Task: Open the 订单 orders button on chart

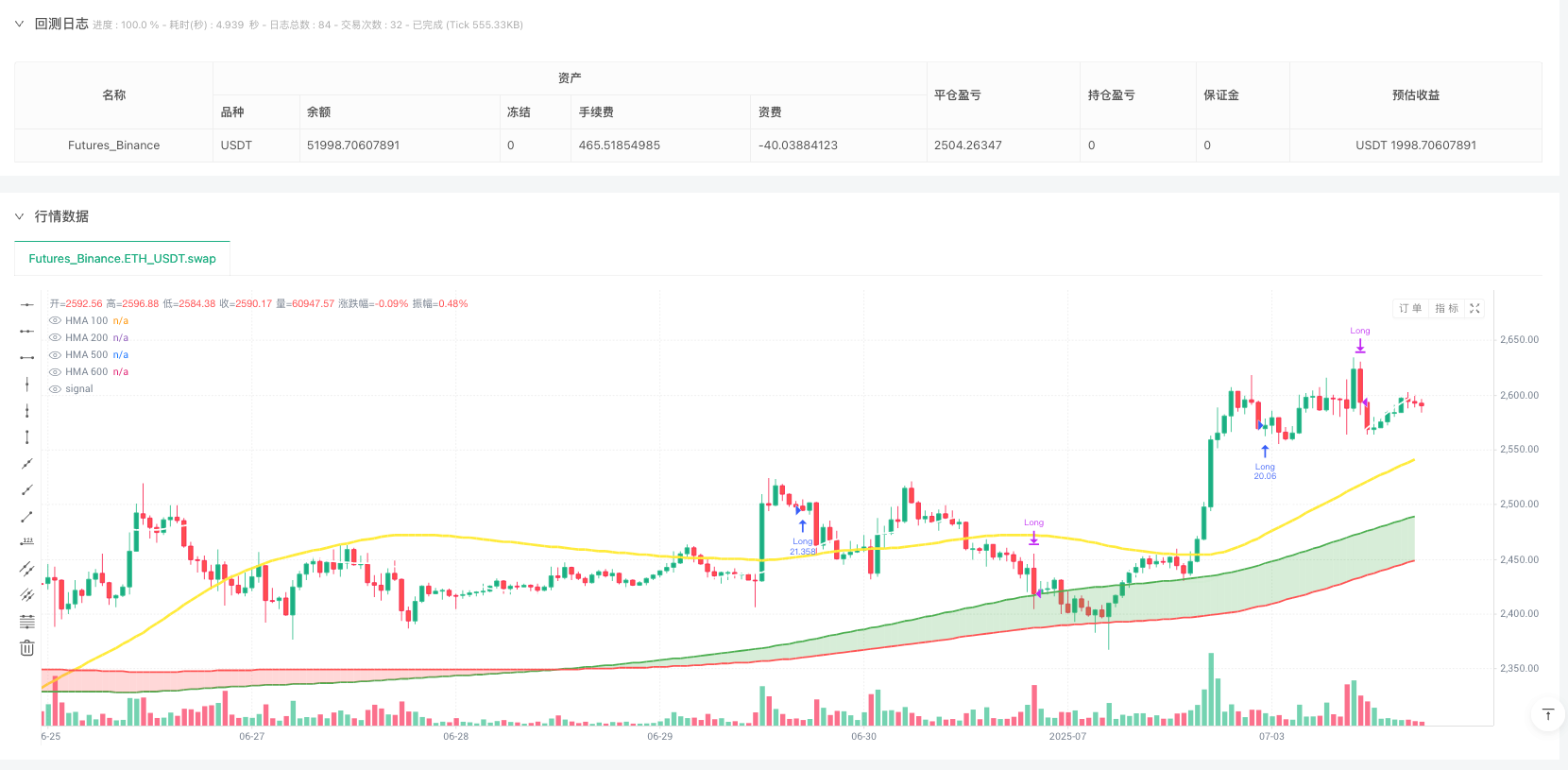Action: [1410, 308]
